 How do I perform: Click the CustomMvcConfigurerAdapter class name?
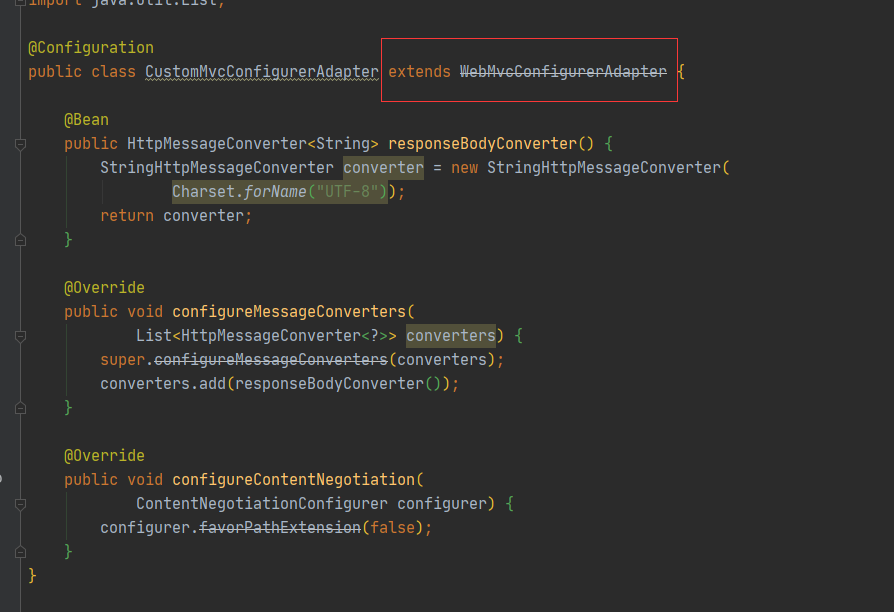pyautogui.click(x=262, y=72)
